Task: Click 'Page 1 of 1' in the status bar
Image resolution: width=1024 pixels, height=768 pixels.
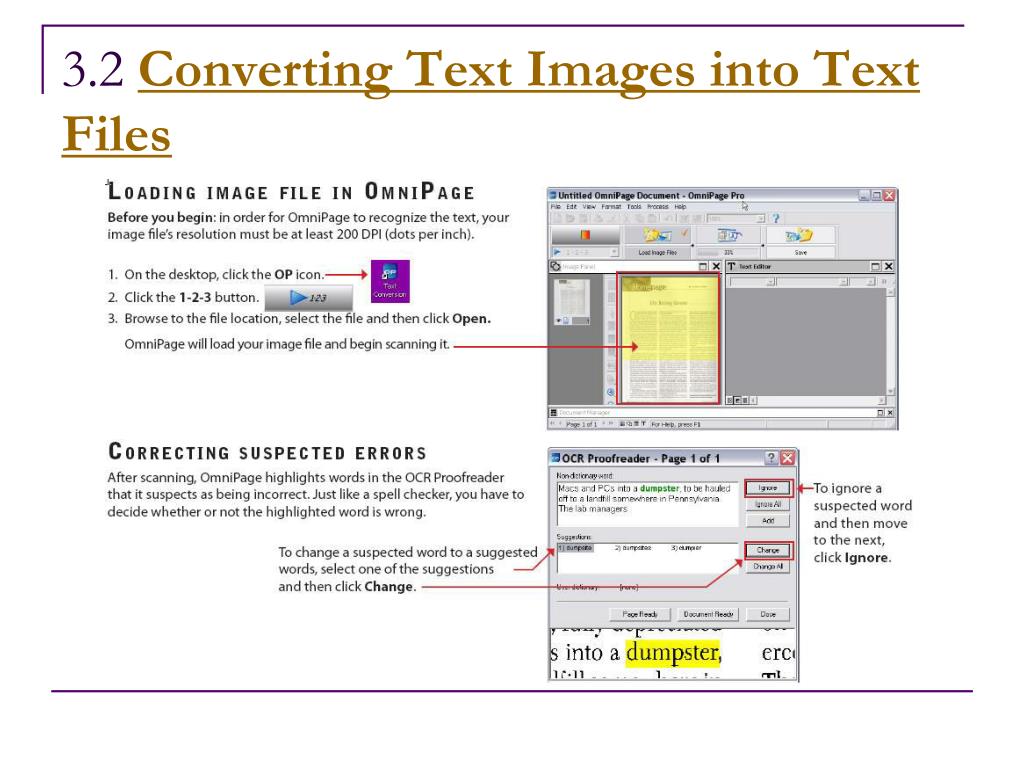Action: 581,424
